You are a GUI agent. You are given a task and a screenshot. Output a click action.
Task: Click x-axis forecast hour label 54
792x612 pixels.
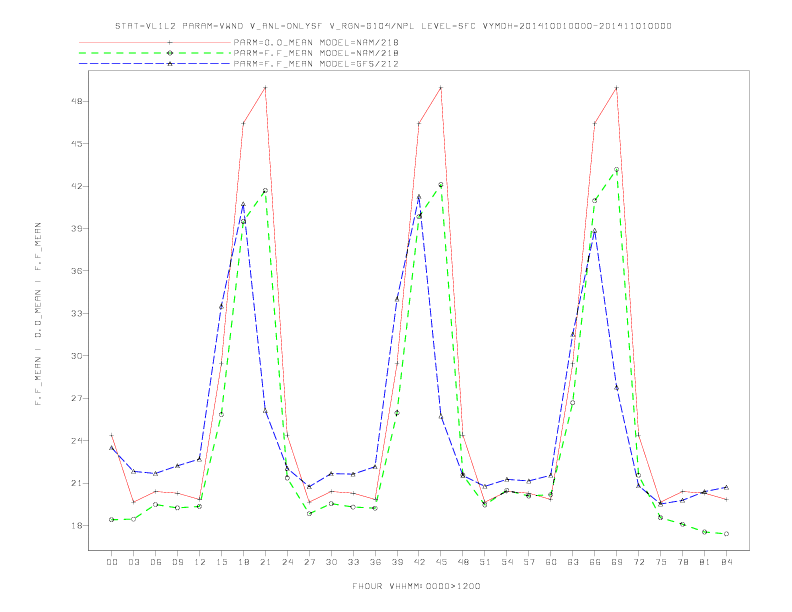click(x=507, y=562)
